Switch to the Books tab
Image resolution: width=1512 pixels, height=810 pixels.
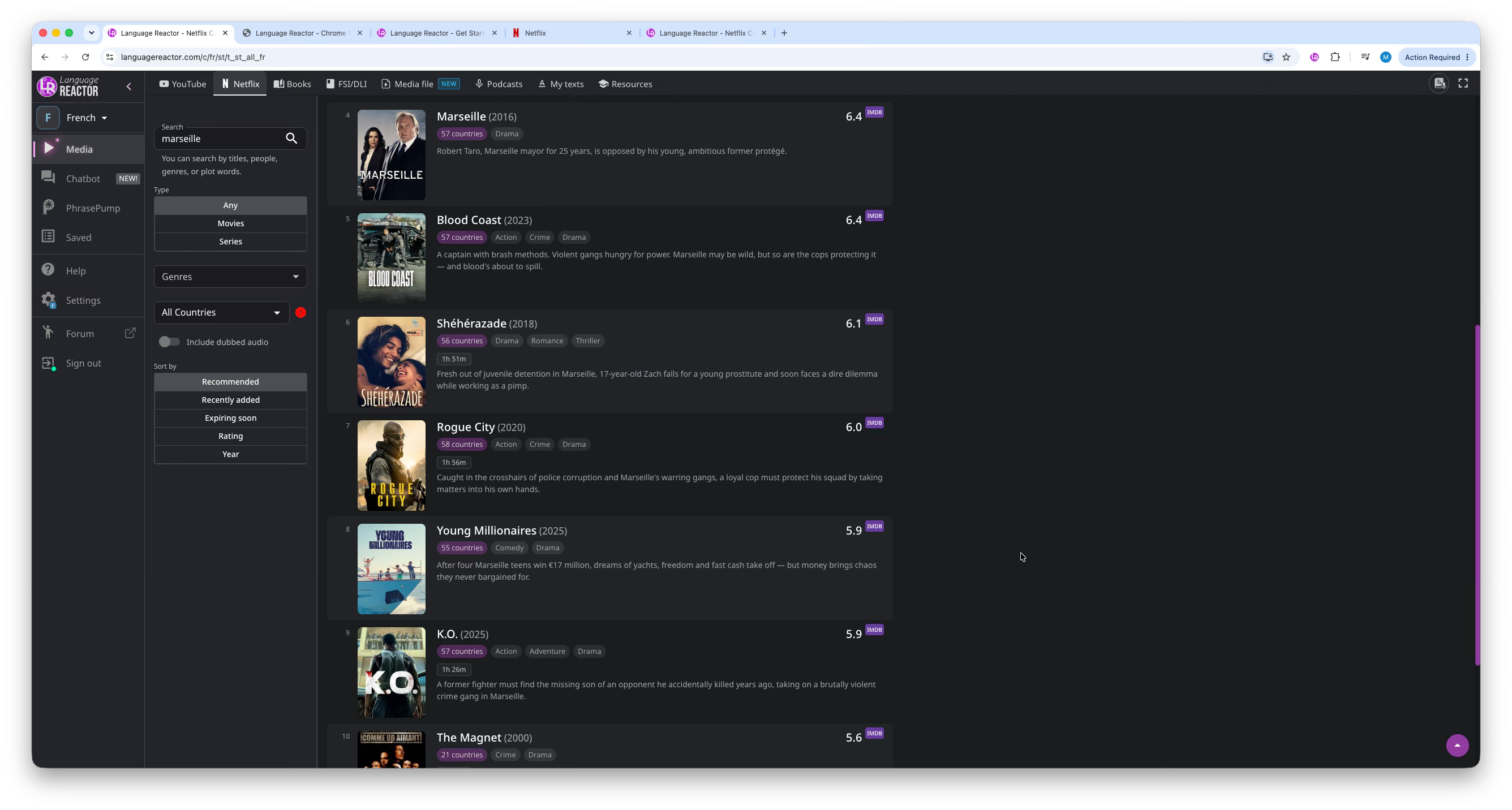coord(293,84)
